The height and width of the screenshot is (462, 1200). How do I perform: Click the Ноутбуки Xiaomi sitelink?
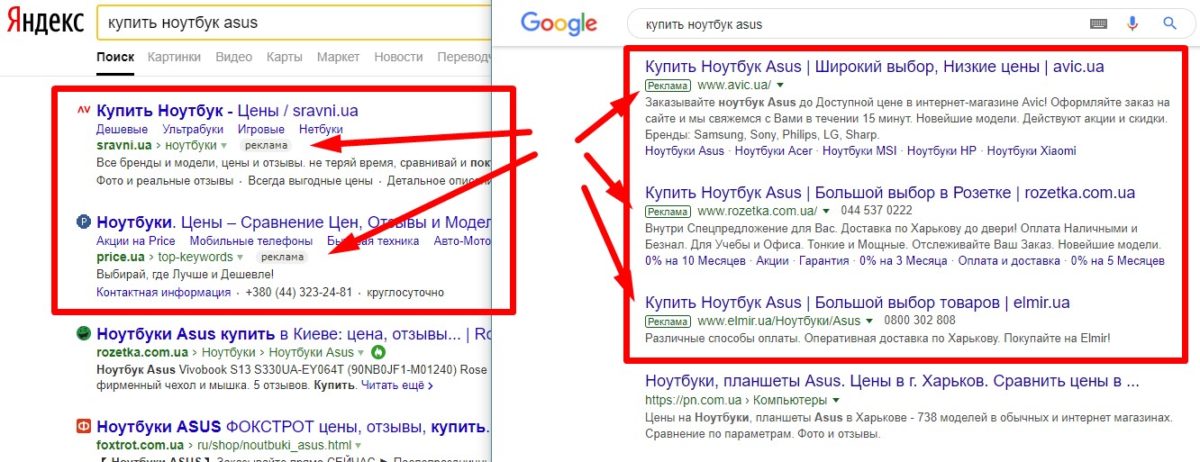pyautogui.click(x=1031, y=151)
